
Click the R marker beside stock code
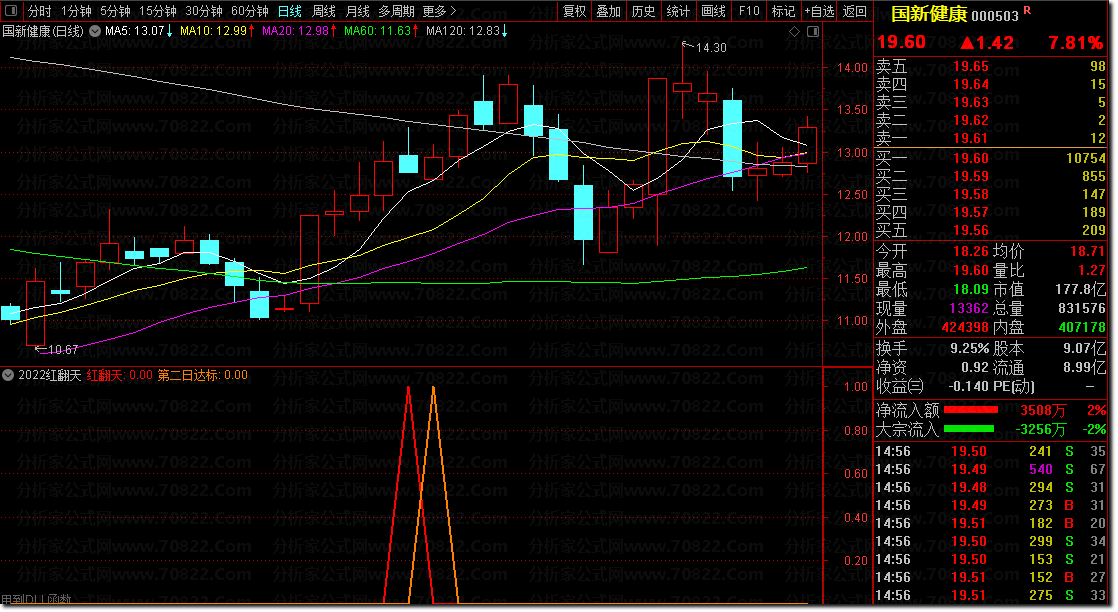1027,10
